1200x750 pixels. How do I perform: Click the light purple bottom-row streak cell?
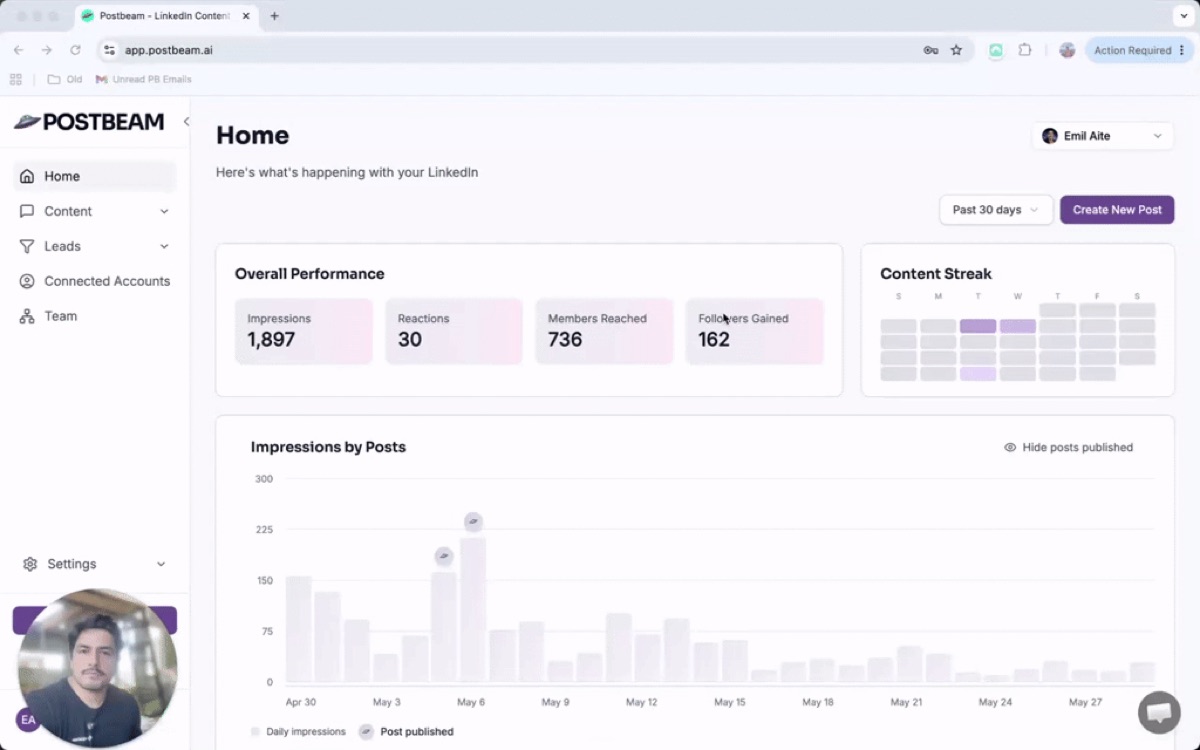coord(978,374)
